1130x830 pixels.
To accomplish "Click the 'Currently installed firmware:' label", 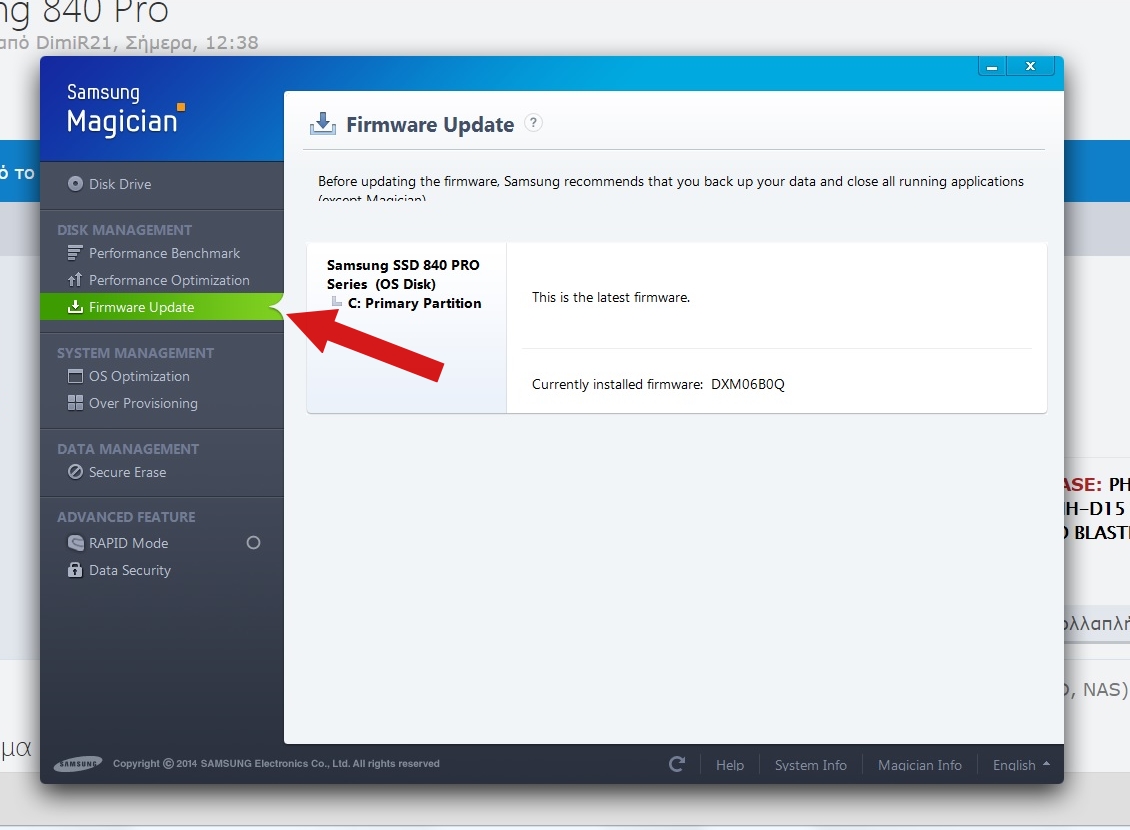I will click(x=618, y=385).
